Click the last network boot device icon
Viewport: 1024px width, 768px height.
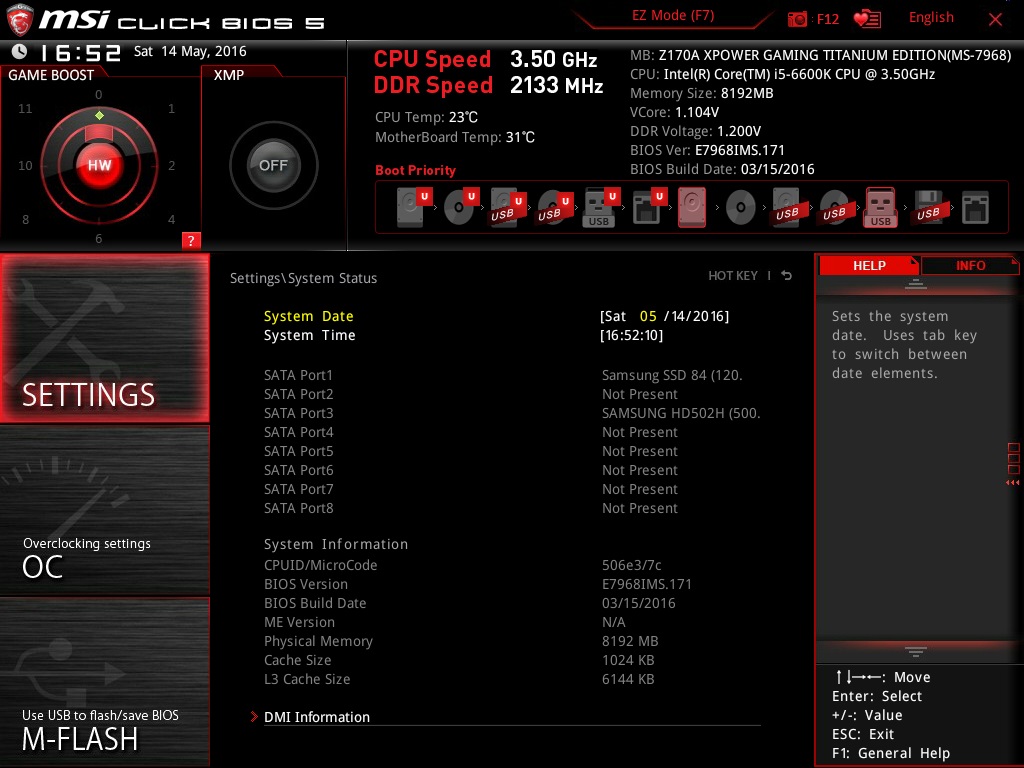coord(975,208)
